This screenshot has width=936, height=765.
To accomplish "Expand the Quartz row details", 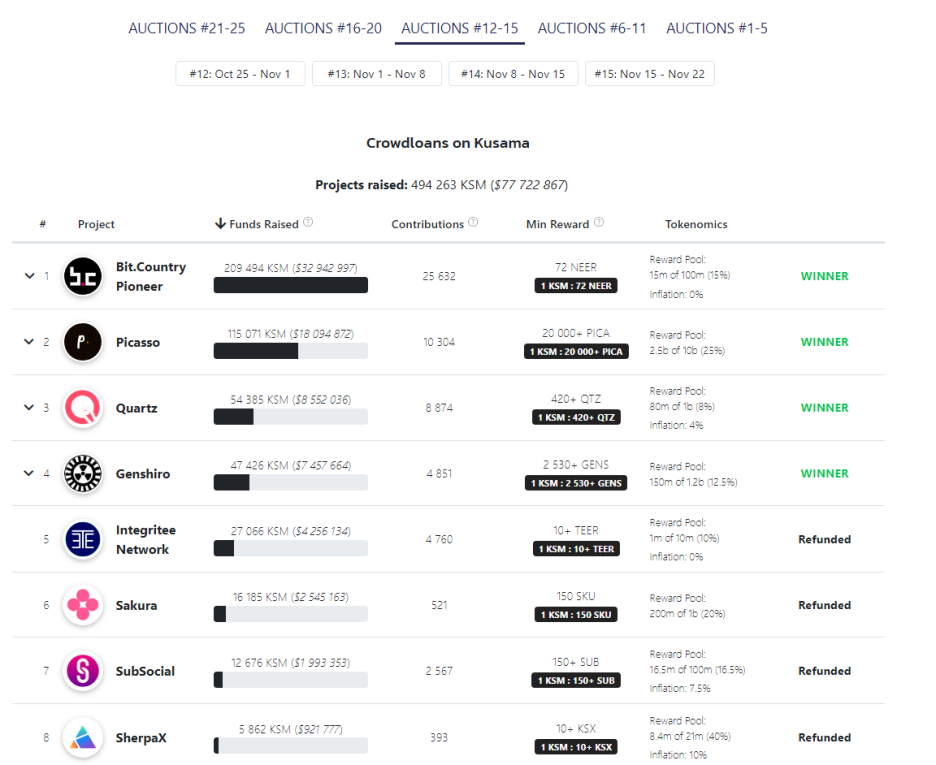I will (x=29, y=407).
